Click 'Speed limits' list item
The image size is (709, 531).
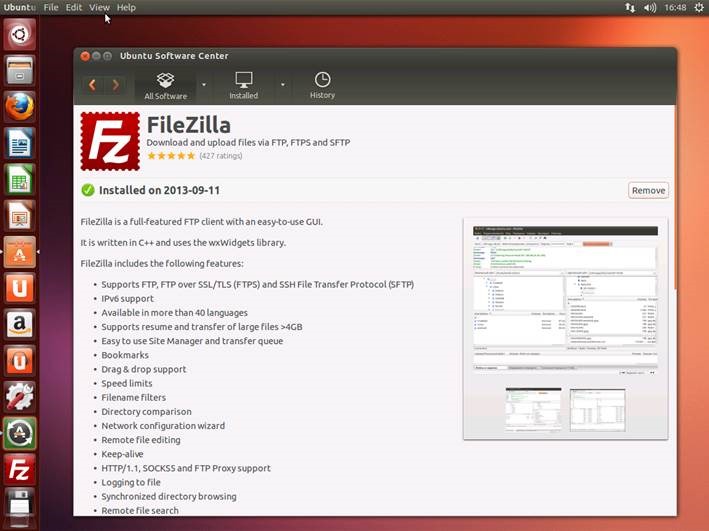pos(127,383)
